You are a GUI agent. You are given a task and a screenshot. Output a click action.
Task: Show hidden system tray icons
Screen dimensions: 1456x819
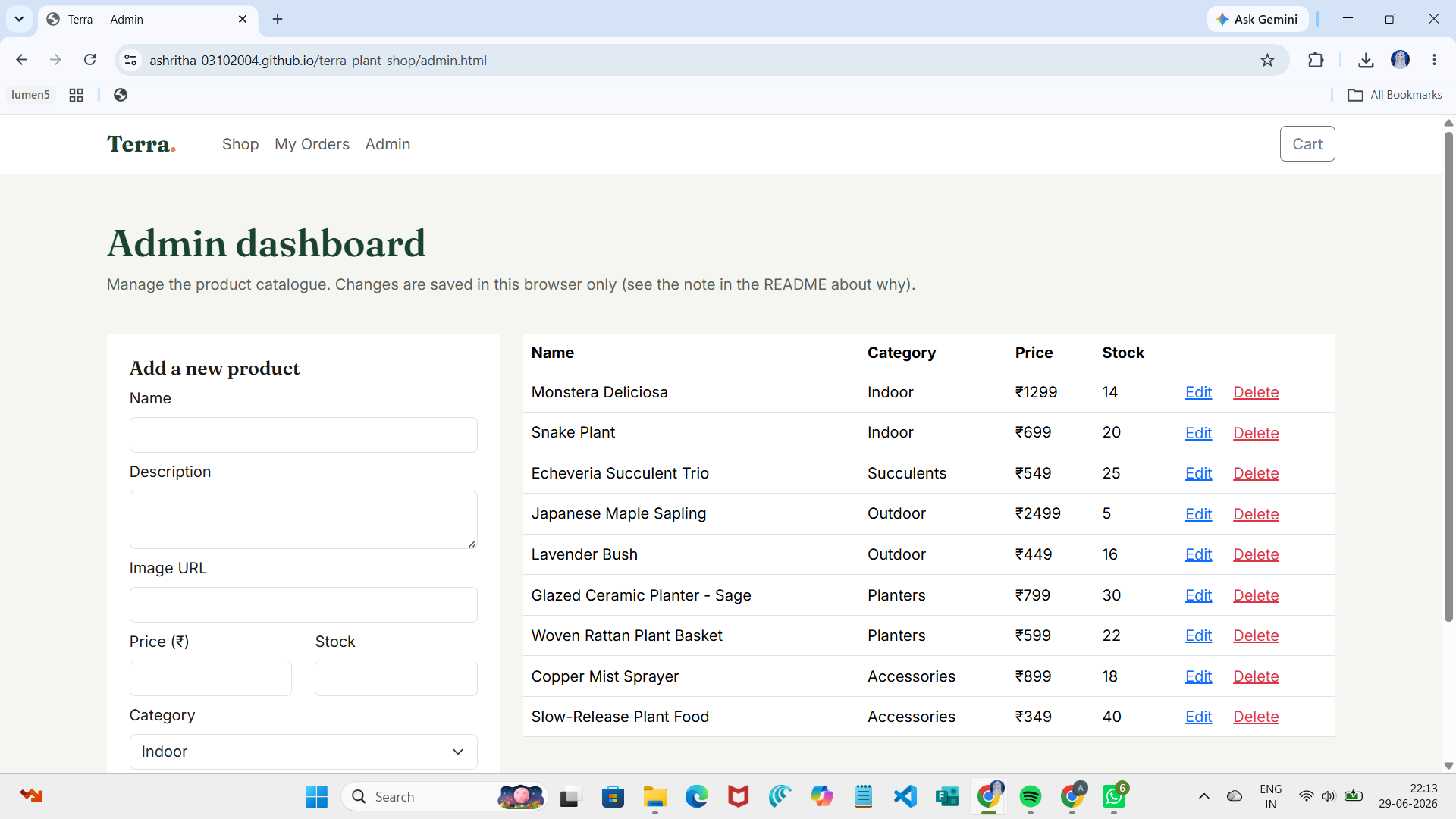point(1203,796)
